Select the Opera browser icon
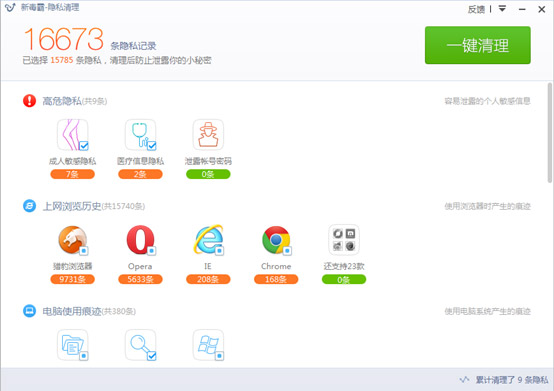This screenshot has width=554, height=391. (x=140, y=240)
